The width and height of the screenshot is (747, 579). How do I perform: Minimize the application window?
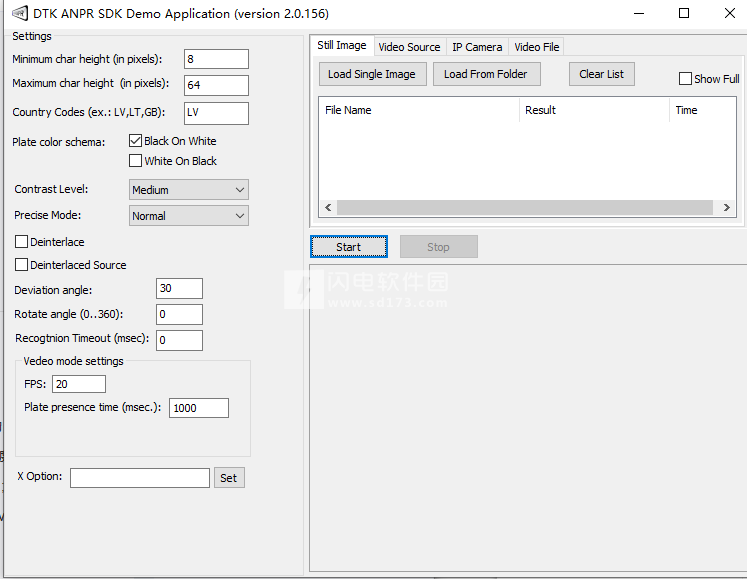639,13
